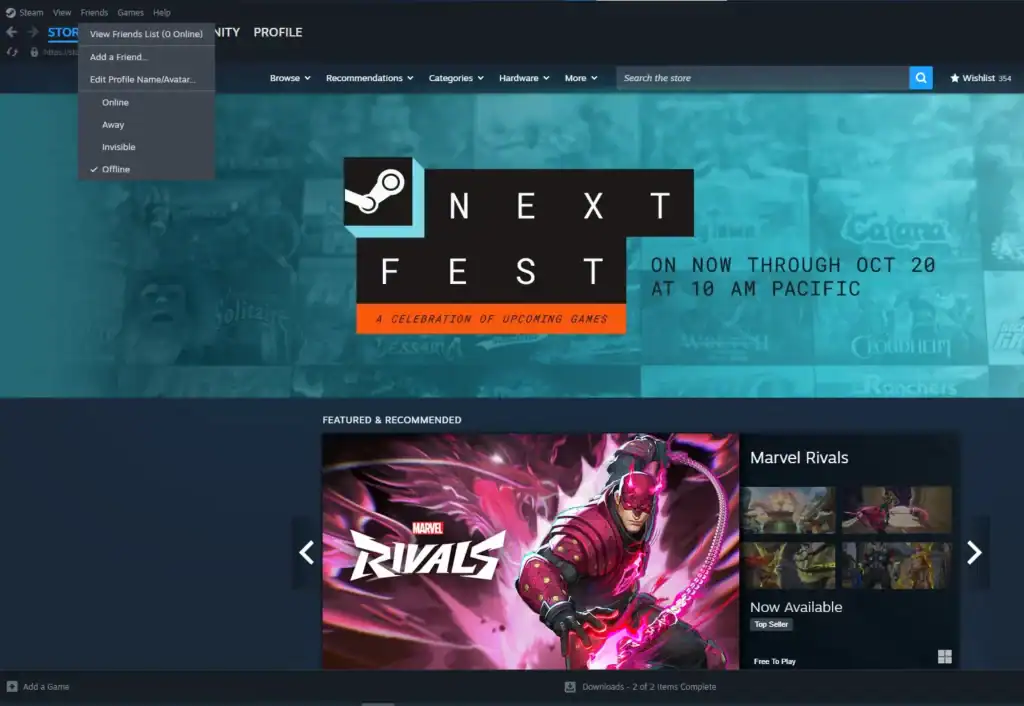The height and width of the screenshot is (706, 1024).
Task: Show previous featured game with left arrow
Action: (307, 552)
